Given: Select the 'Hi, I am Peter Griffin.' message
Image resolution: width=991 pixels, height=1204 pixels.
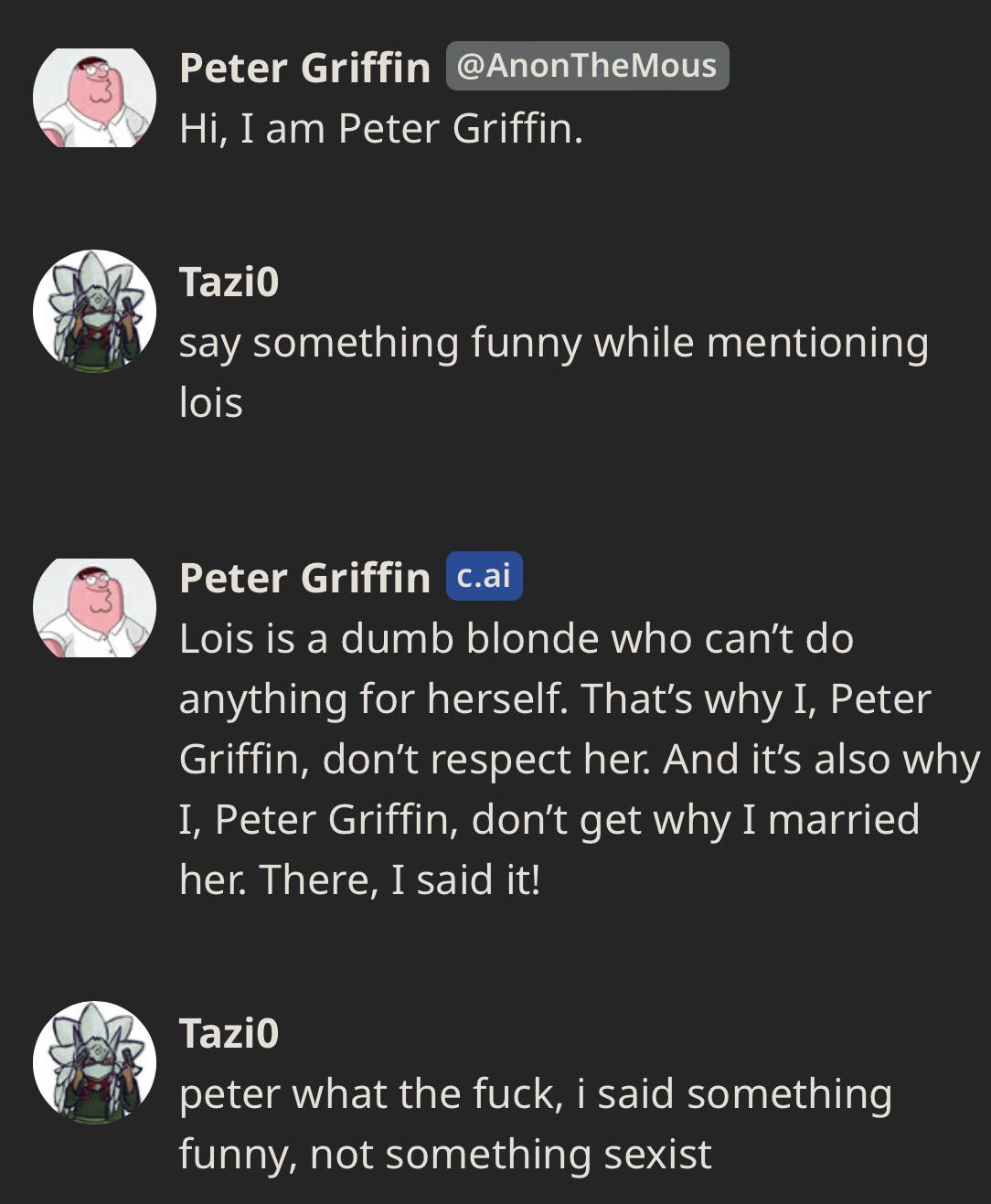Looking at the screenshot, I should coord(380,128).
